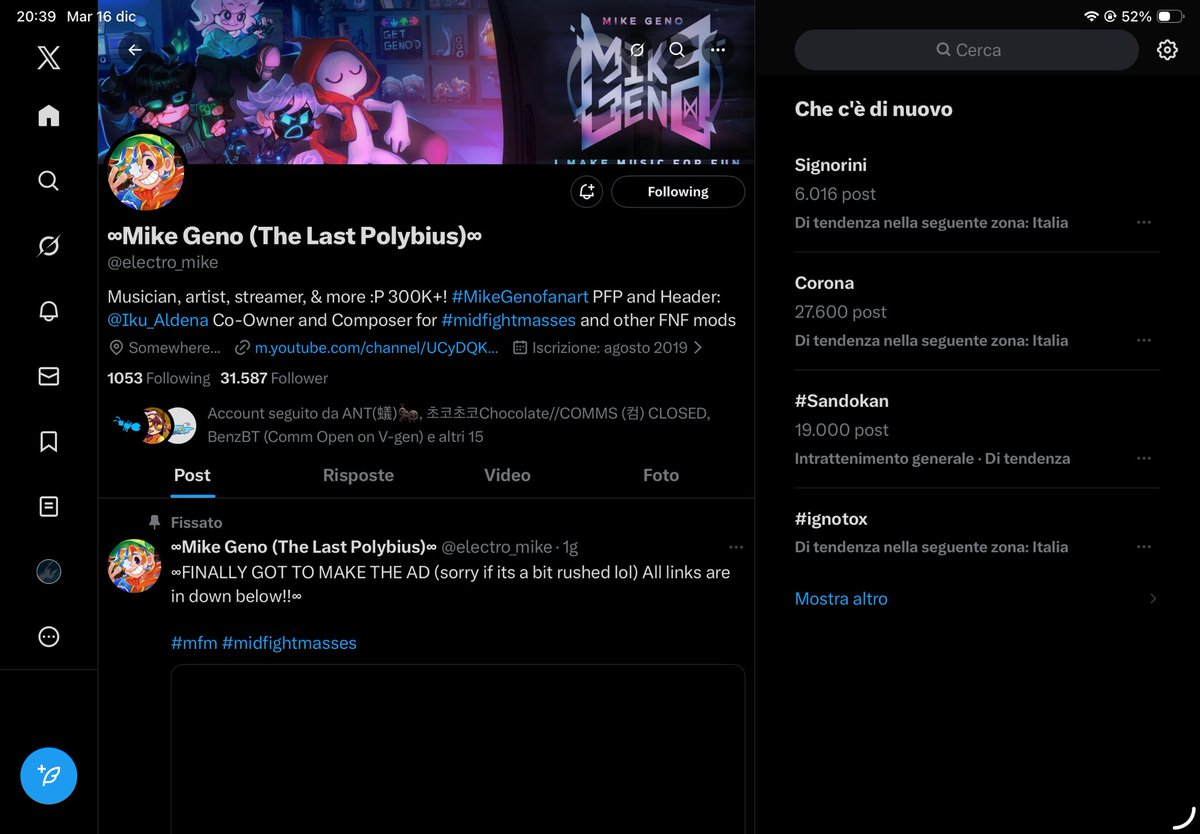Screen dimensions: 1200x834
Task: Open the #MikeGenofanart hashtag
Action: [x=520, y=297]
